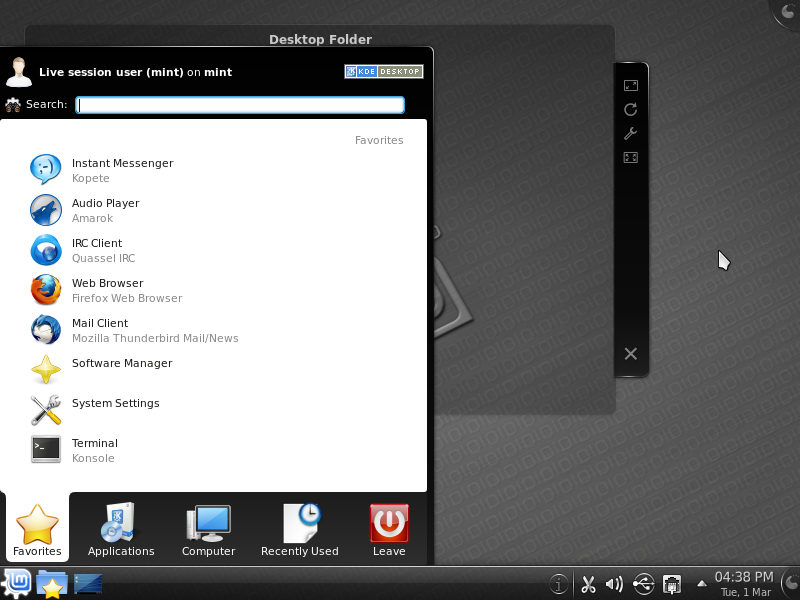Open the Klipper clipboard tool
Viewport: 800px width, 600px height.
coord(588,584)
